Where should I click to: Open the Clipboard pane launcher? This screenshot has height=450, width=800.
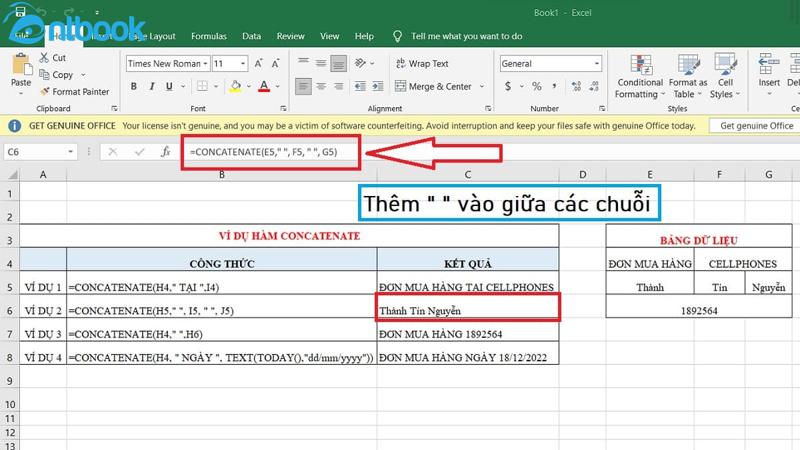(114, 109)
